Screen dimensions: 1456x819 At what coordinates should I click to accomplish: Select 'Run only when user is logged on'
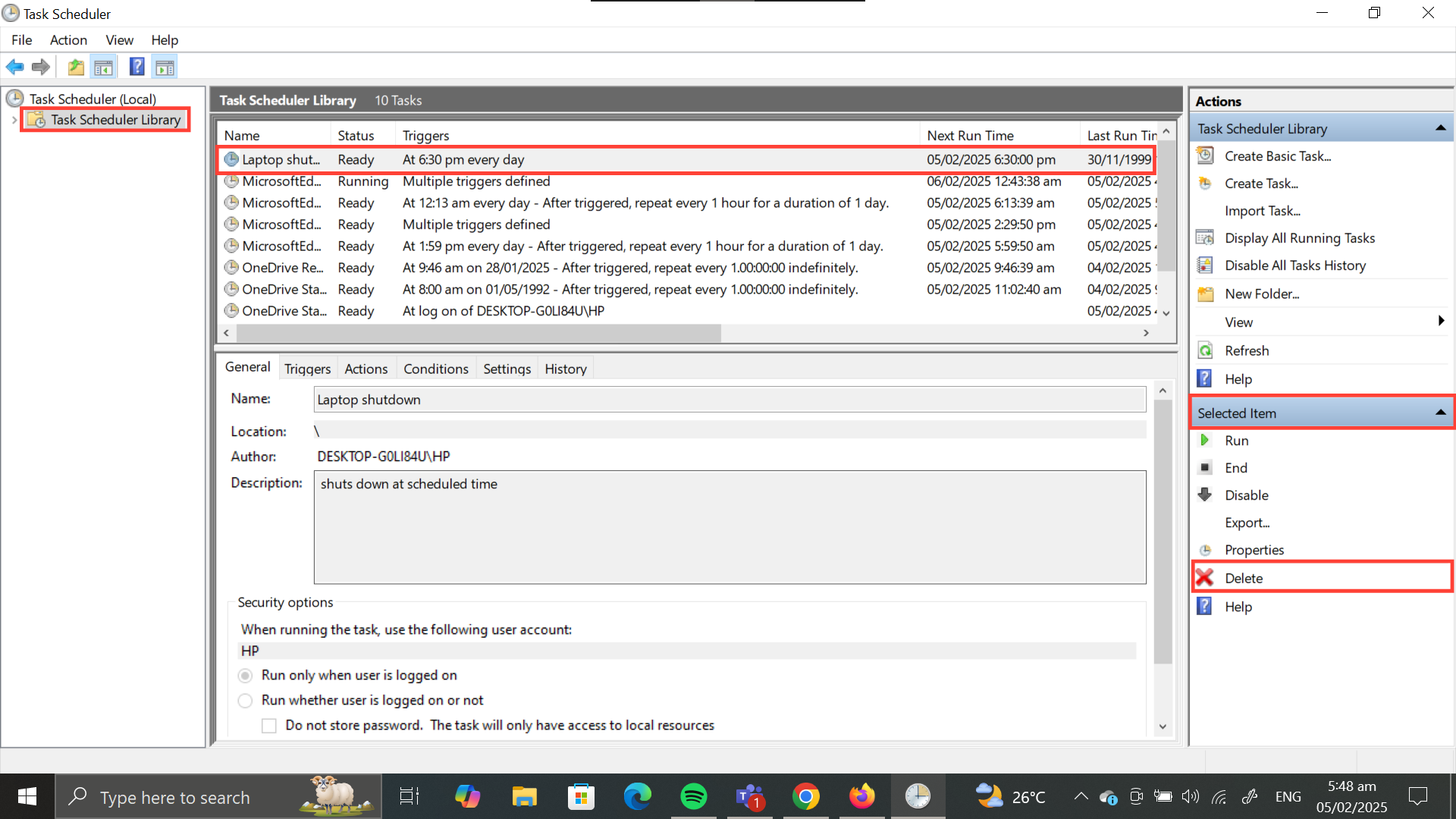point(245,676)
